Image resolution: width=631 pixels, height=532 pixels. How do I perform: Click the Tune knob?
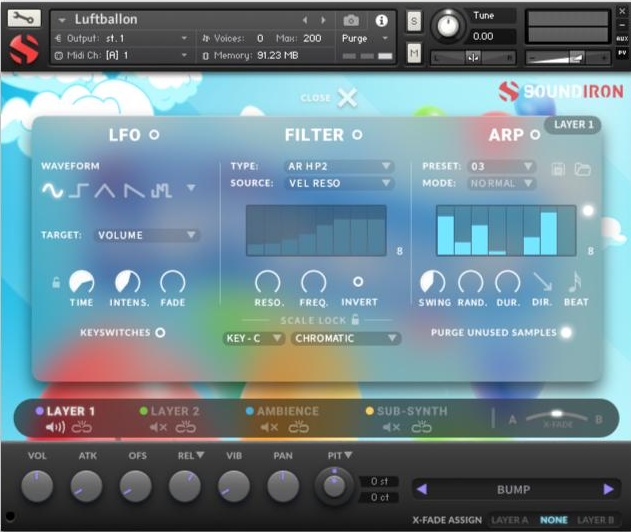(x=447, y=26)
